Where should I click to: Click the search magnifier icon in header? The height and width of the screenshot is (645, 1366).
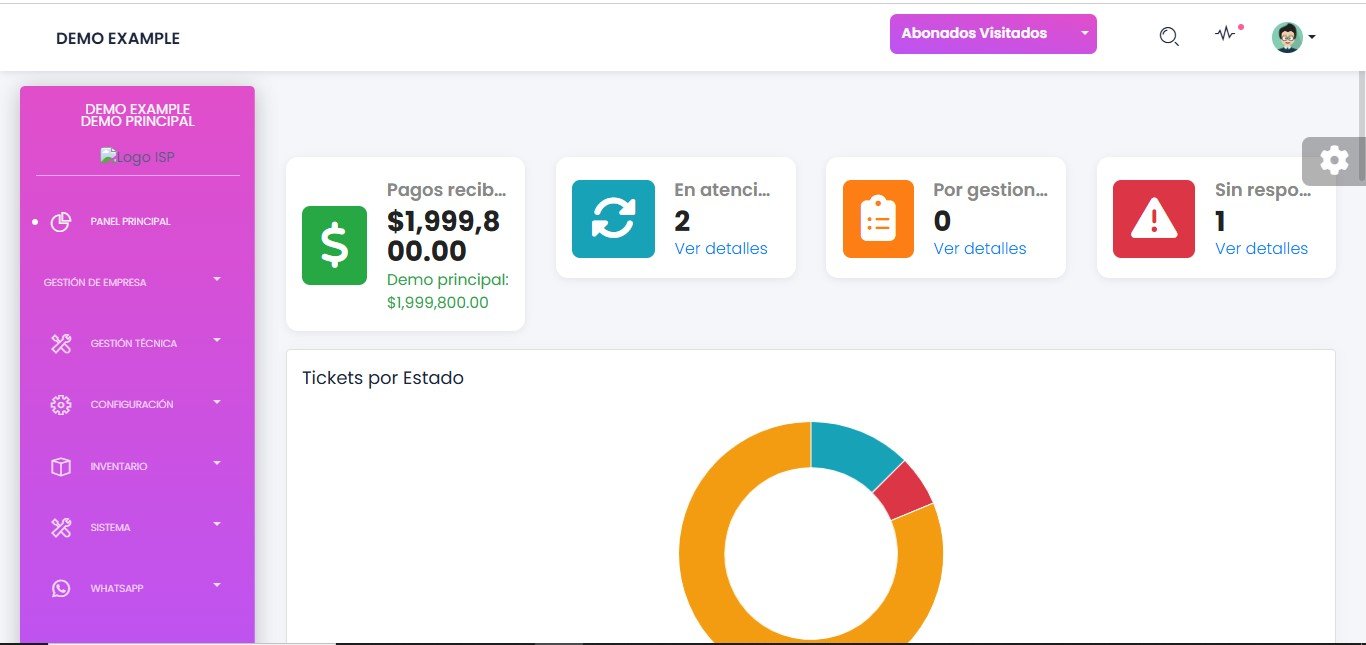click(x=1168, y=37)
